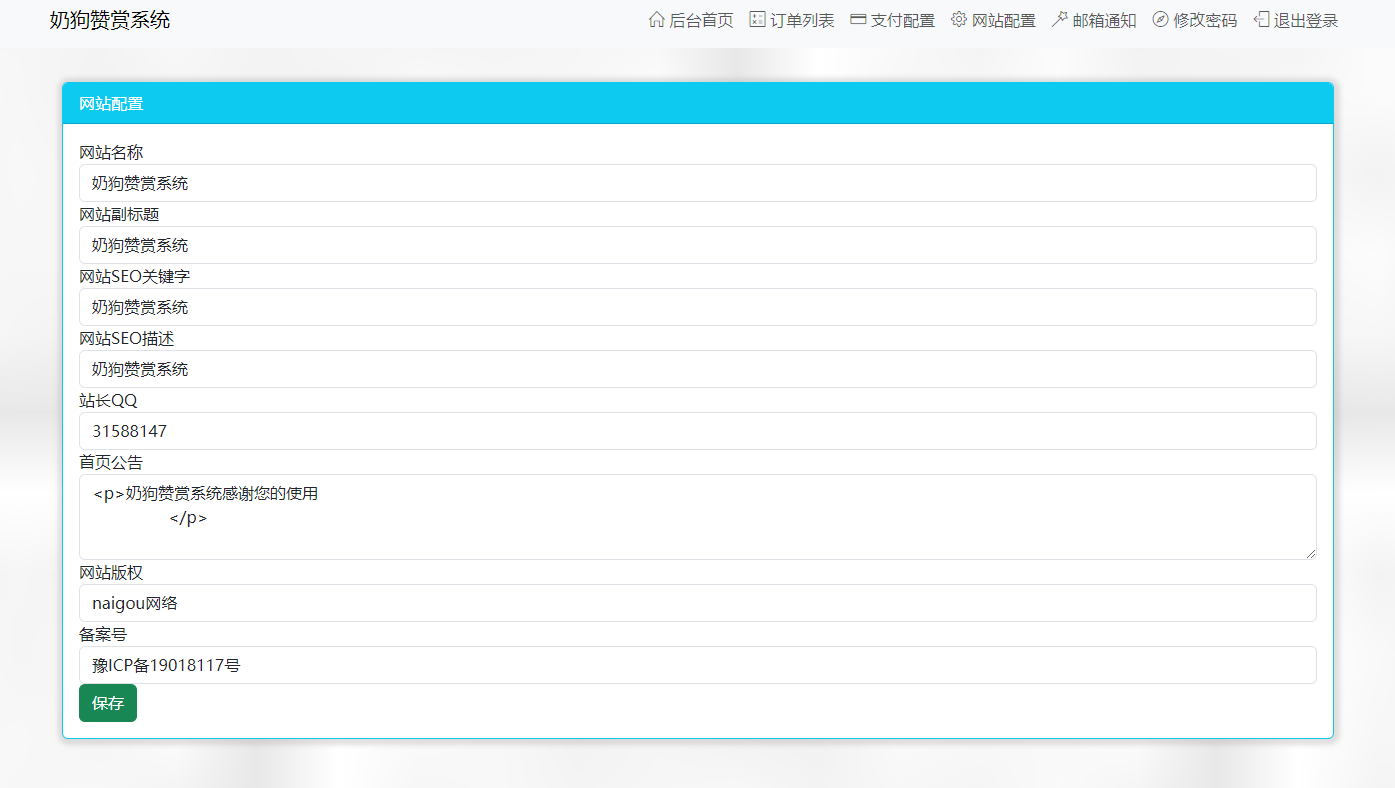Open 后台首页 from the top navigation
Screen dimensions: 1395x788
point(700,19)
